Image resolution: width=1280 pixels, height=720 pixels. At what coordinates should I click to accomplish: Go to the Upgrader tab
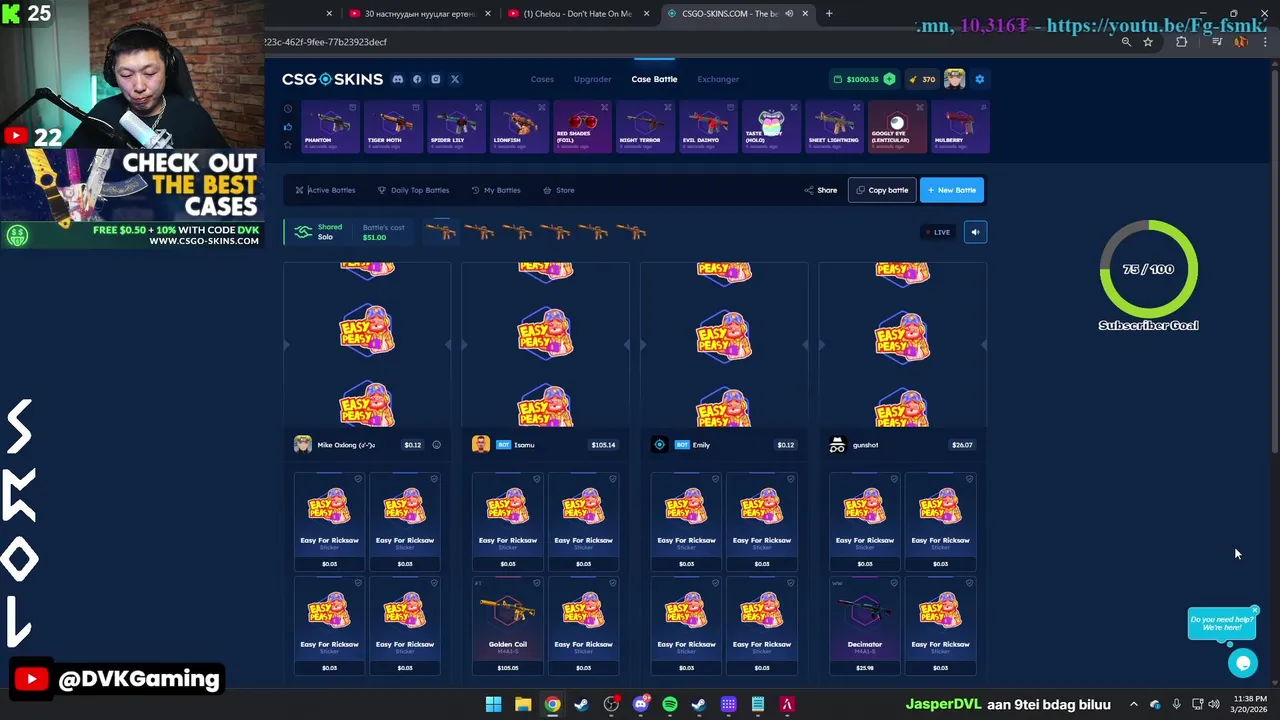[x=592, y=79]
